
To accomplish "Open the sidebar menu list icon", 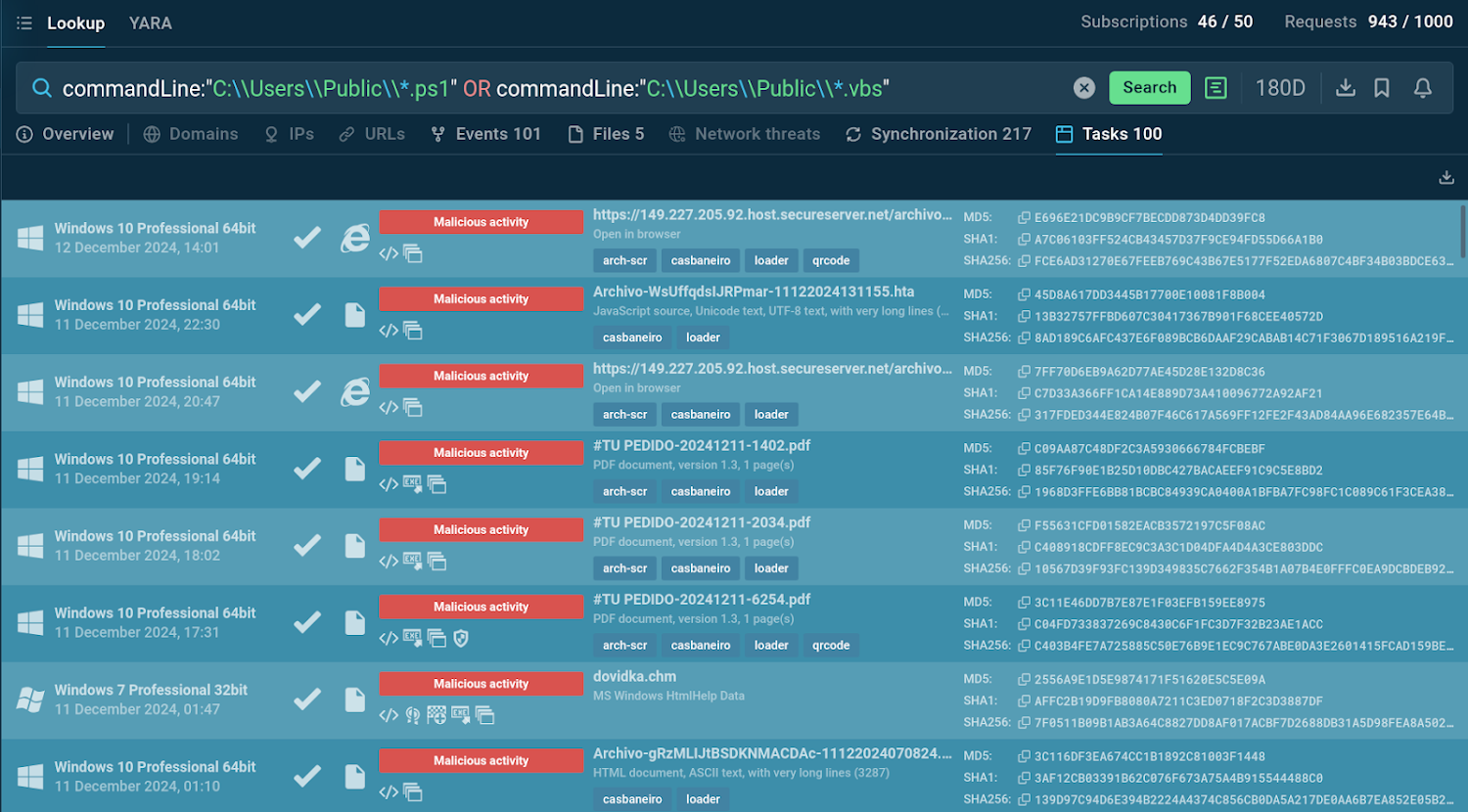I will [x=24, y=23].
